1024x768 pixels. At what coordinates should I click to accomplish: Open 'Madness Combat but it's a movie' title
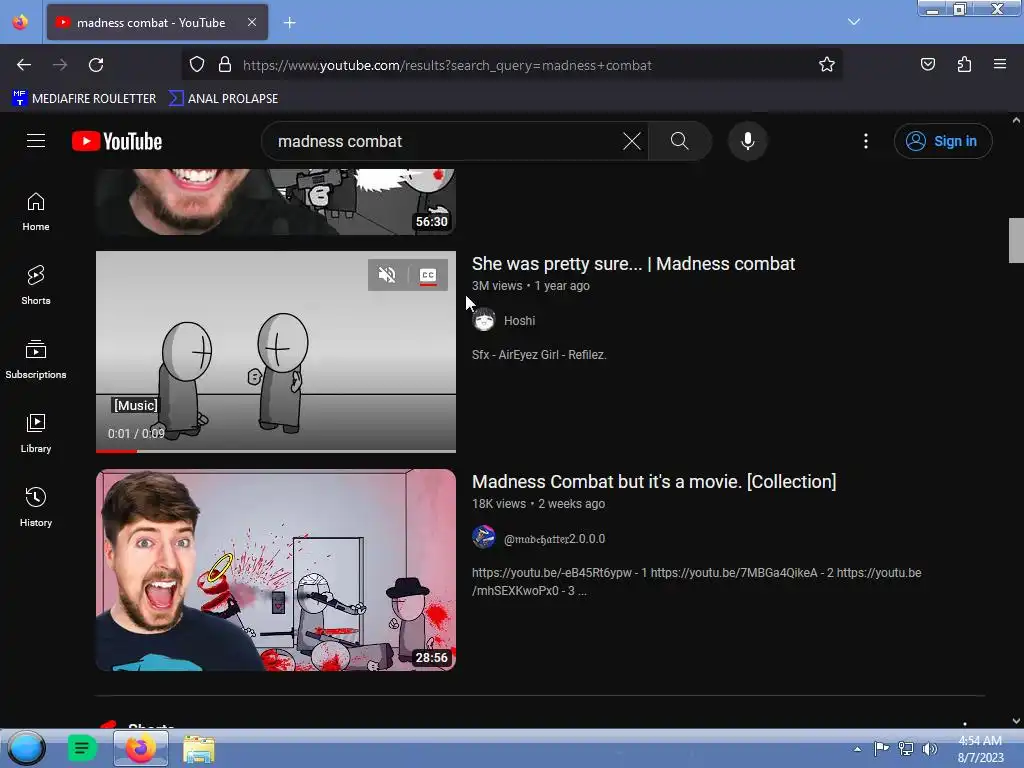click(654, 482)
